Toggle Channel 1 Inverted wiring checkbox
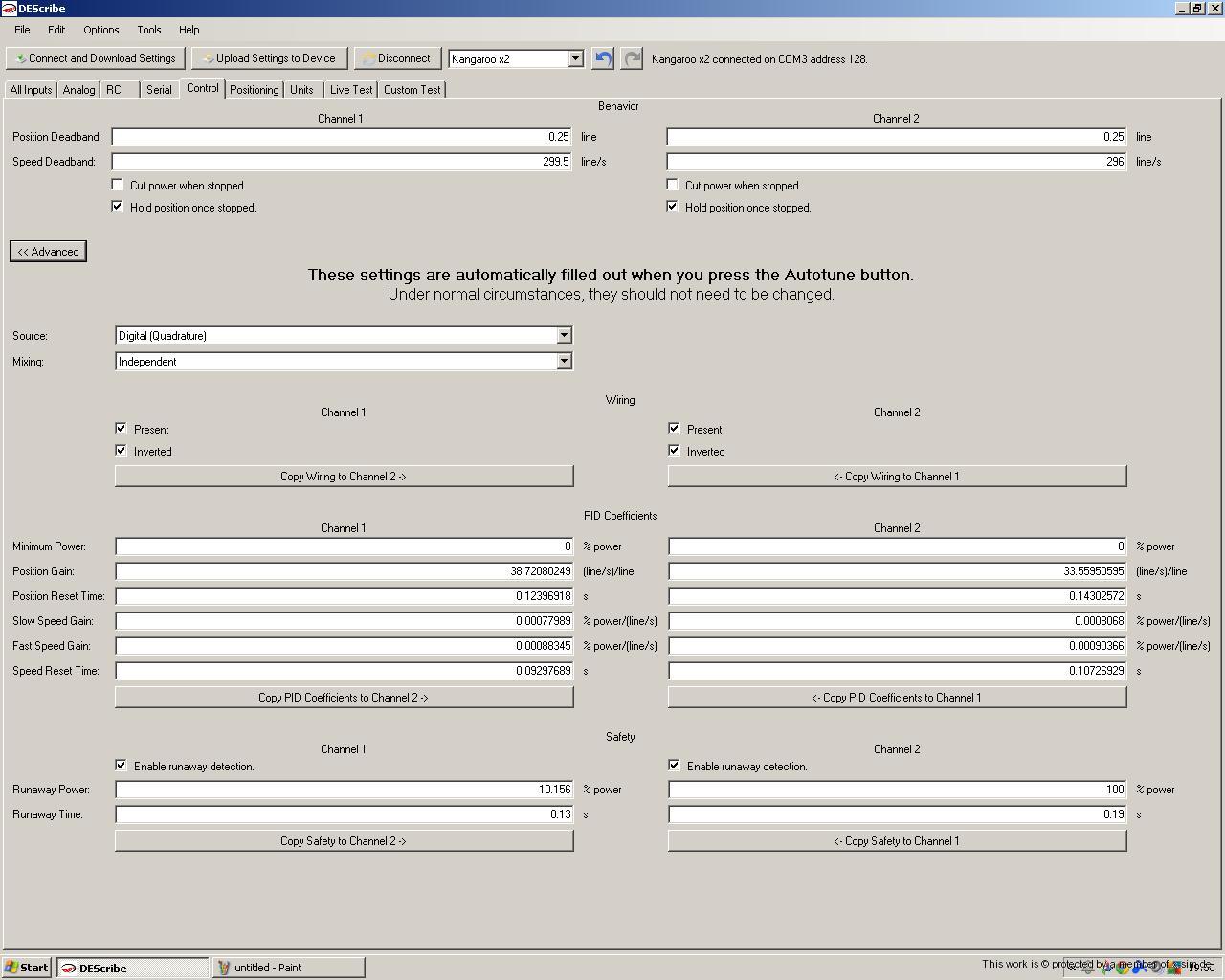Screen dimensions: 1225x980 click(122, 451)
